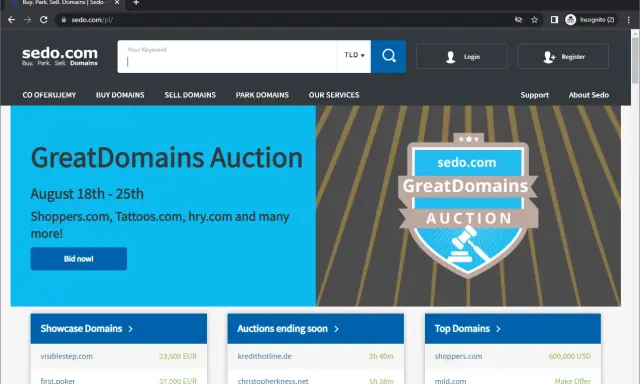Image resolution: width=640 pixels, height=384 pixels.
Task: Click the Your Keyword search field
Action: [x=227, y=56]
